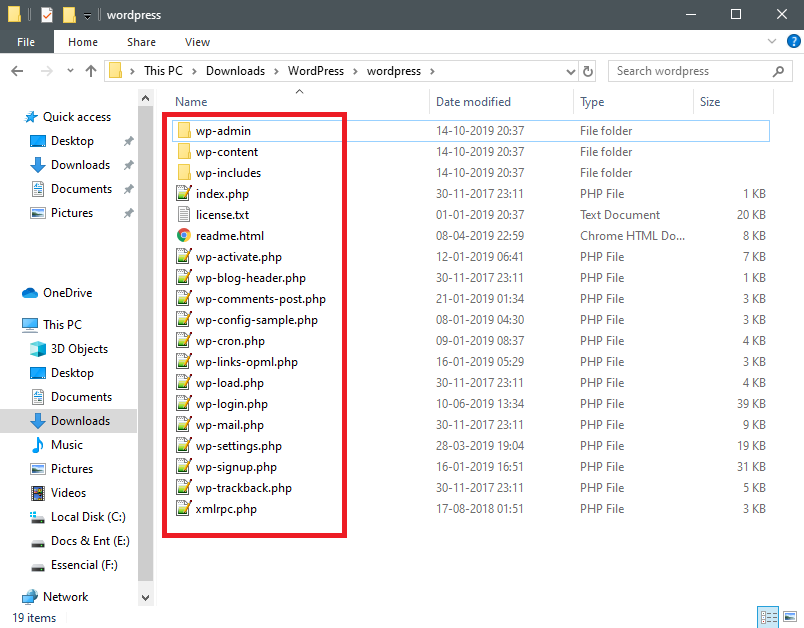The image size is (804, 628).
Task: Navigate to Downloads in address bar
Action: 235,71
